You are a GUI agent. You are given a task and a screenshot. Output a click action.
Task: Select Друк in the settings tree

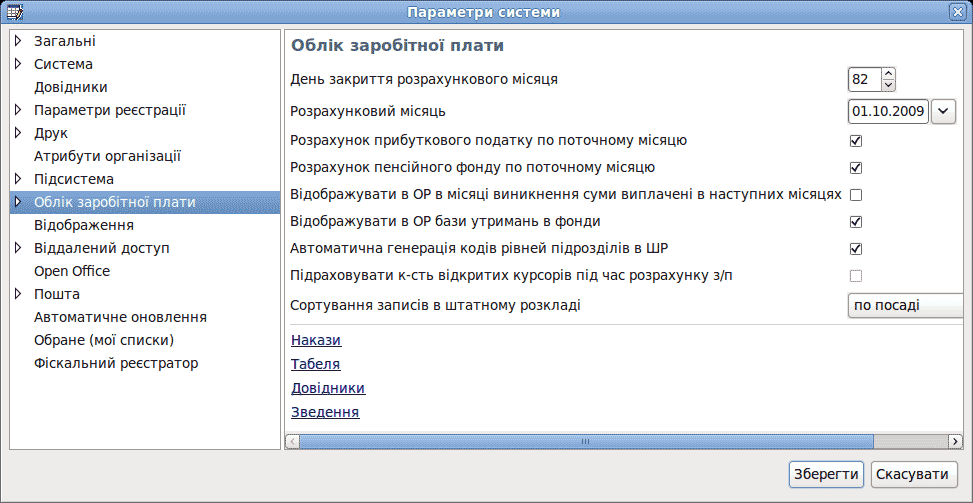[51, 133]
